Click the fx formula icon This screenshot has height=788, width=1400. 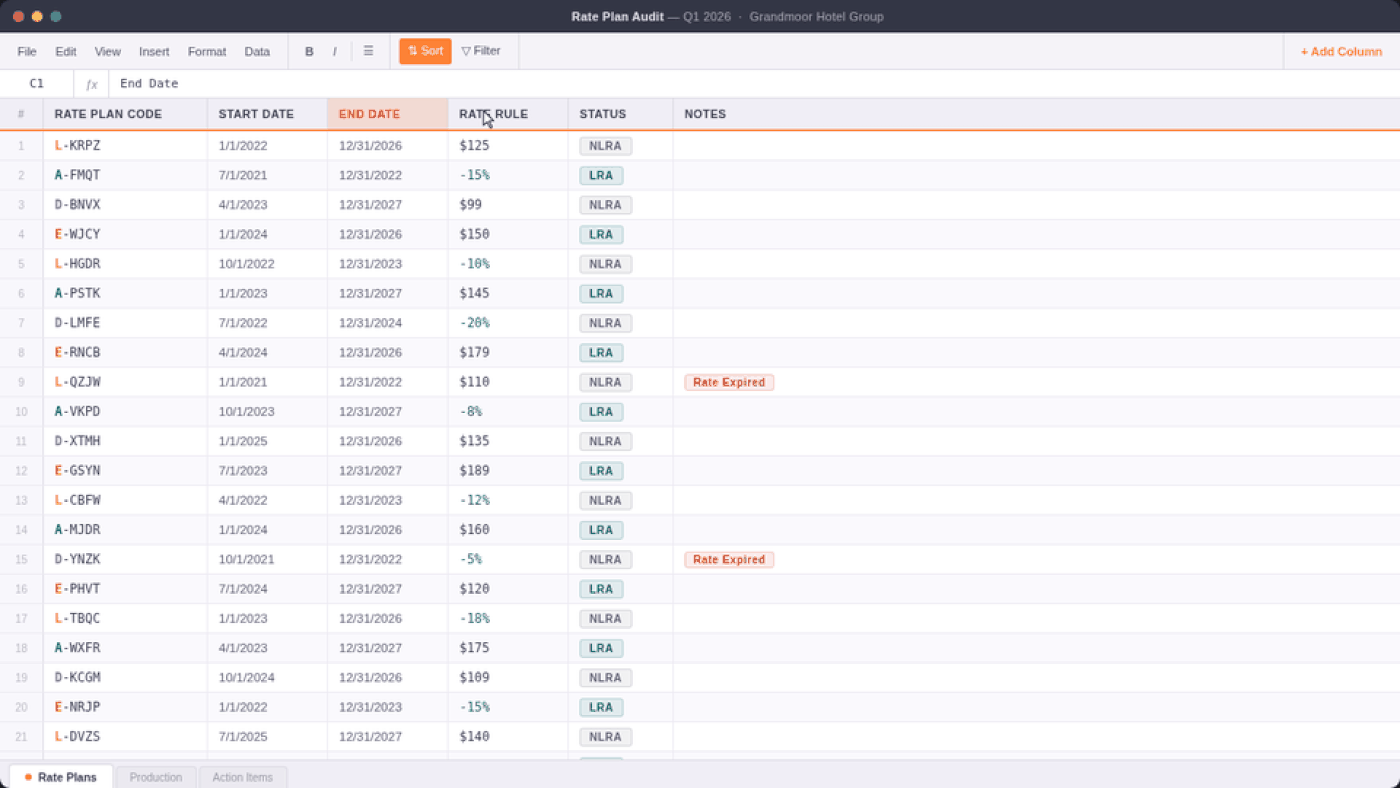pos(92,84)
